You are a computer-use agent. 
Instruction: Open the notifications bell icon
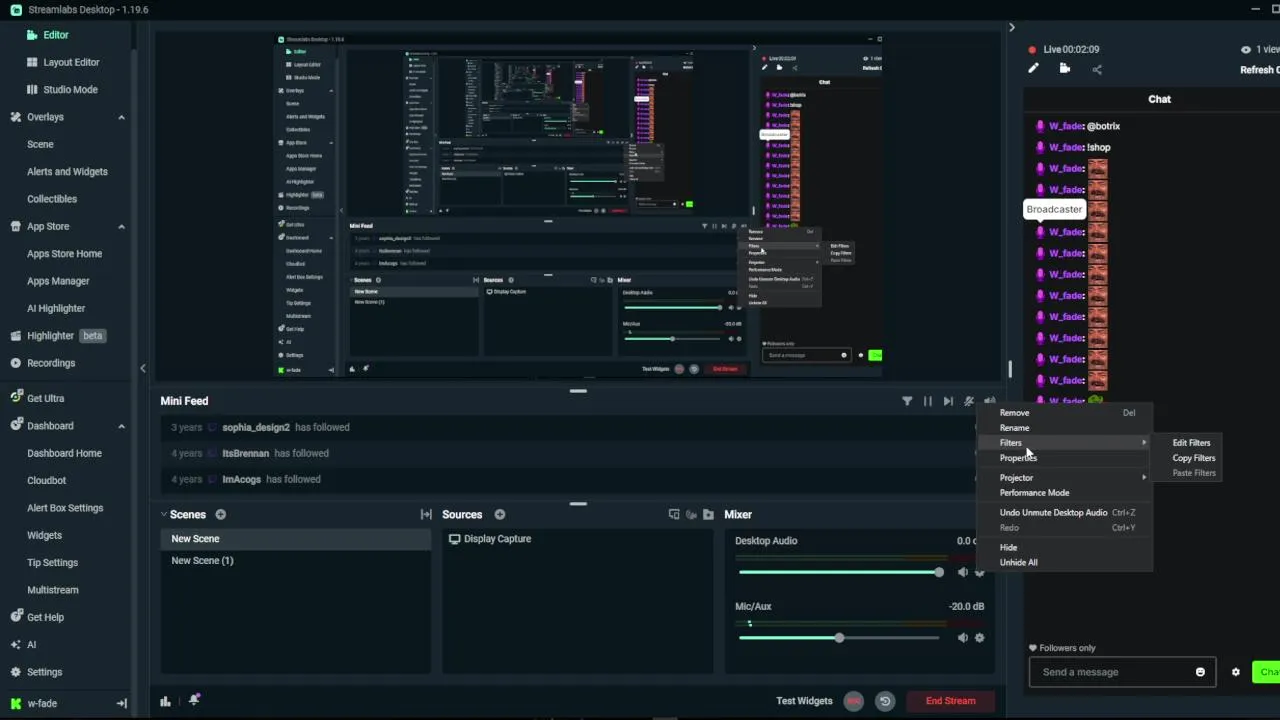coord(194,700)
